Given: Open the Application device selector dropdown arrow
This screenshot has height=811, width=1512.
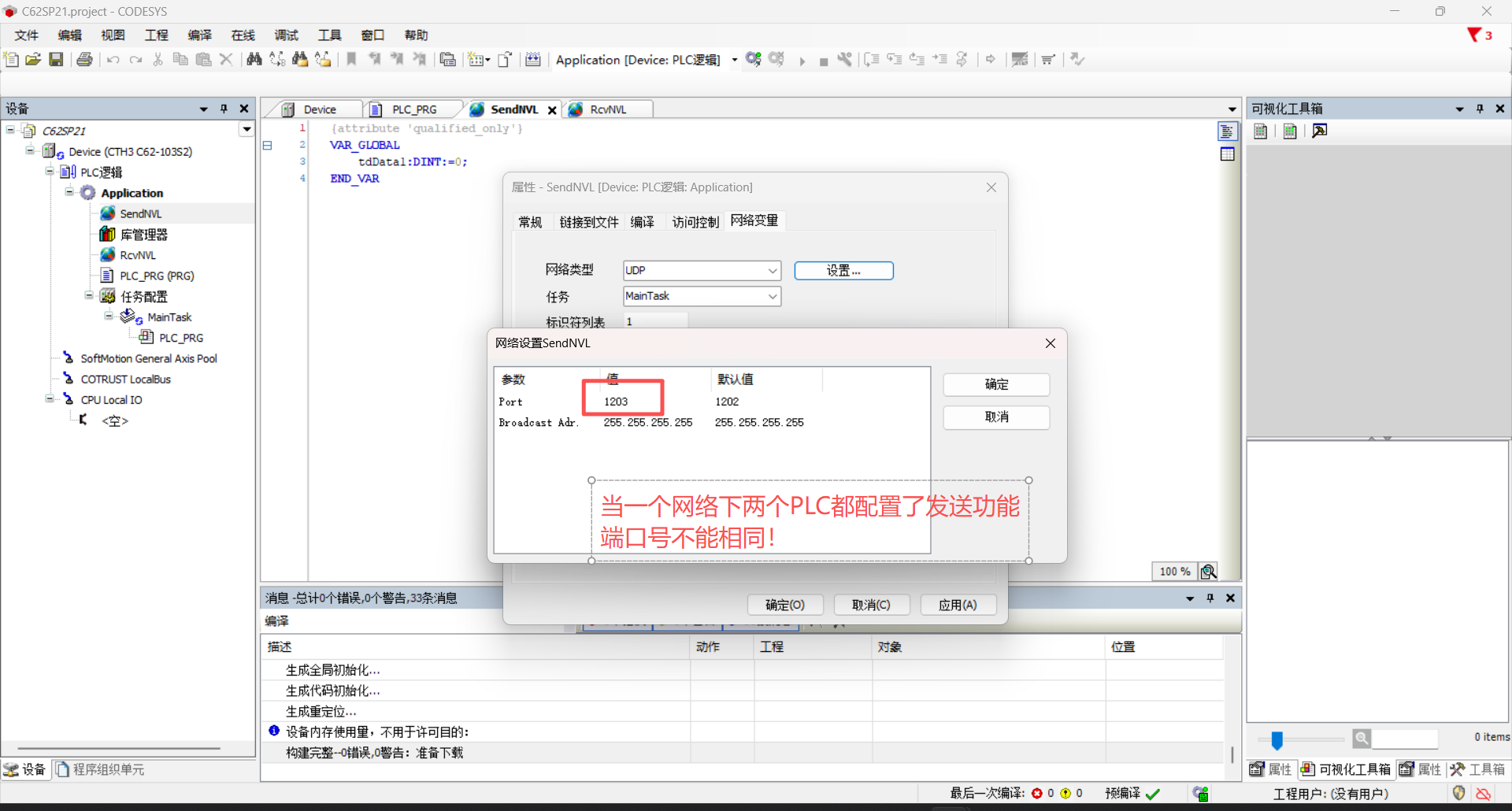Looking at the screenshot, I should pos(734,60).
